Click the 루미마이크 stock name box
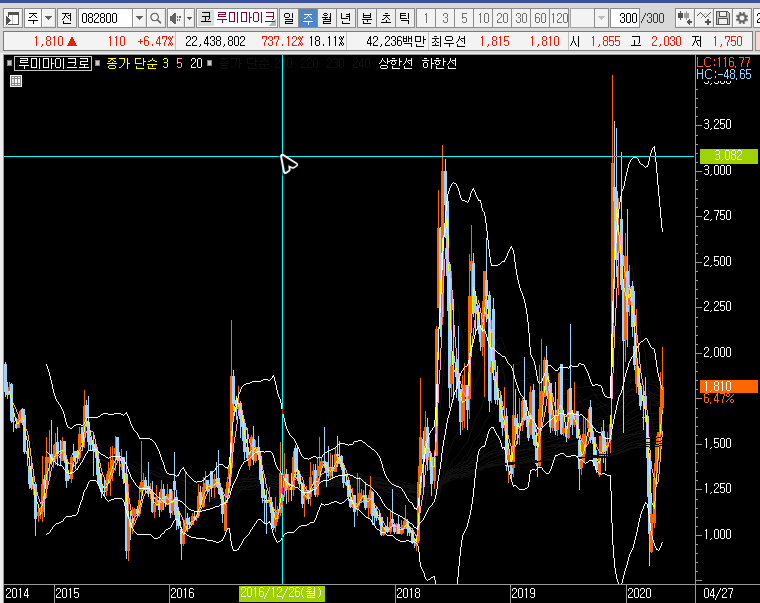Image resolution: width=760 pixels, height=603 pixels. (x=245, y=18)
